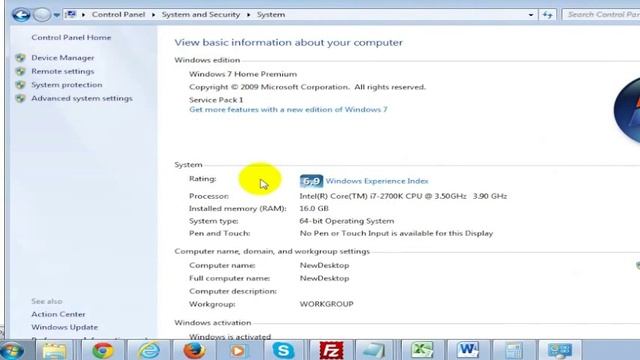This screenshot has height=360, width=640.
Task: Open address bar history dropdown
Action: coord(531,15)
